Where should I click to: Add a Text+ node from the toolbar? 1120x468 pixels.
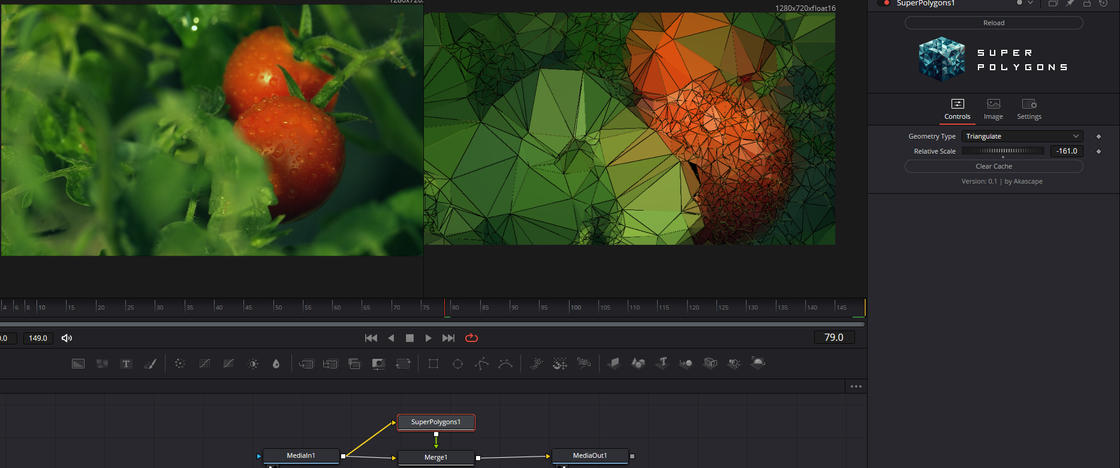point(127,364)
